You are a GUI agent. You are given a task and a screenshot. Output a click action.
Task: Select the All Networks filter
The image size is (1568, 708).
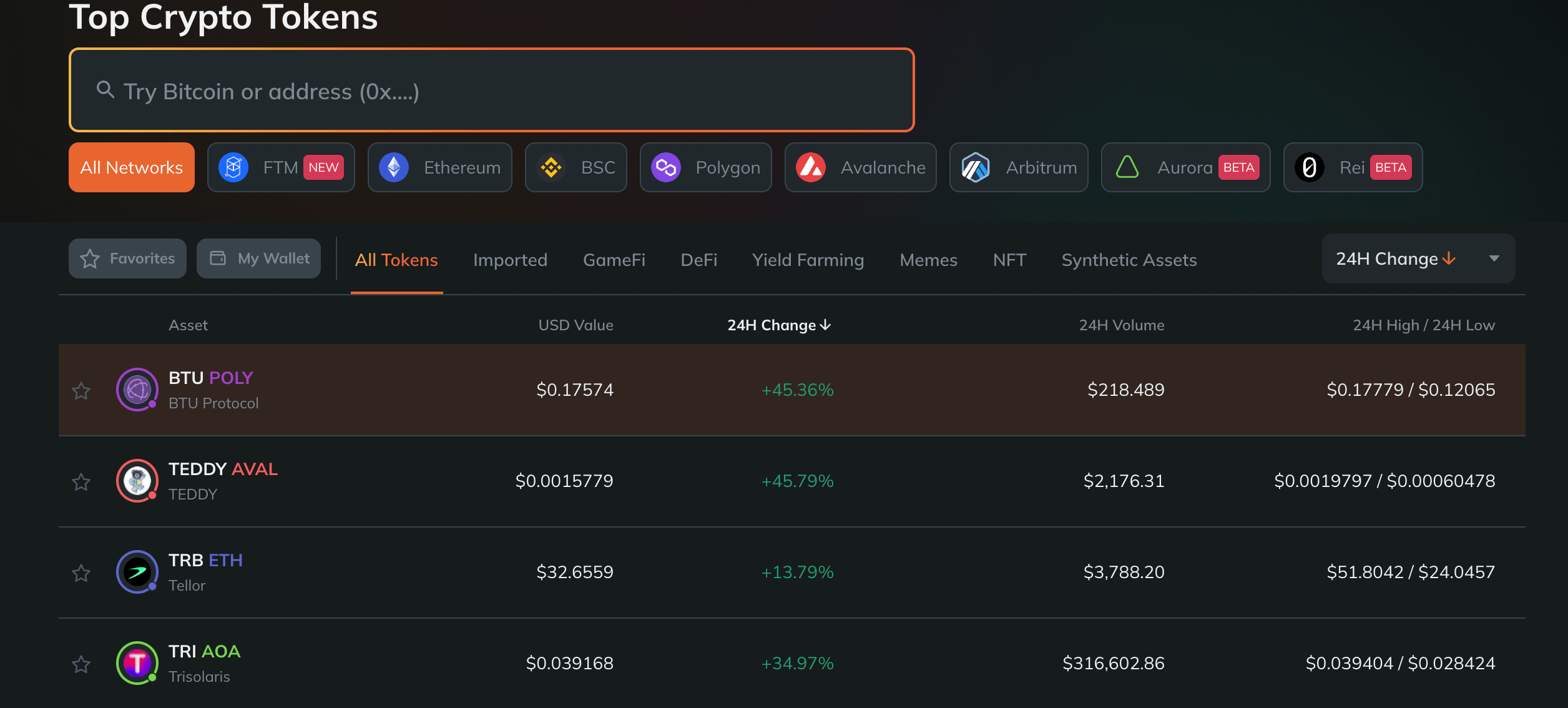(132, 167)
